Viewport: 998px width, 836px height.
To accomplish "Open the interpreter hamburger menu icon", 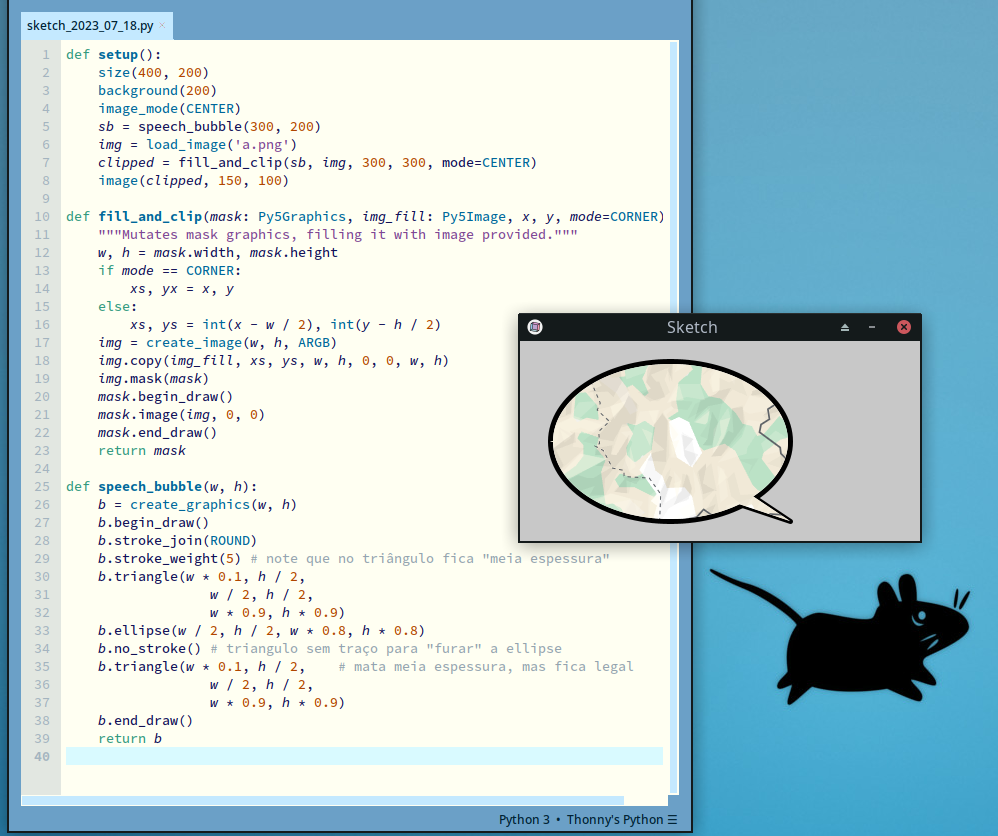I will [673, 820].
